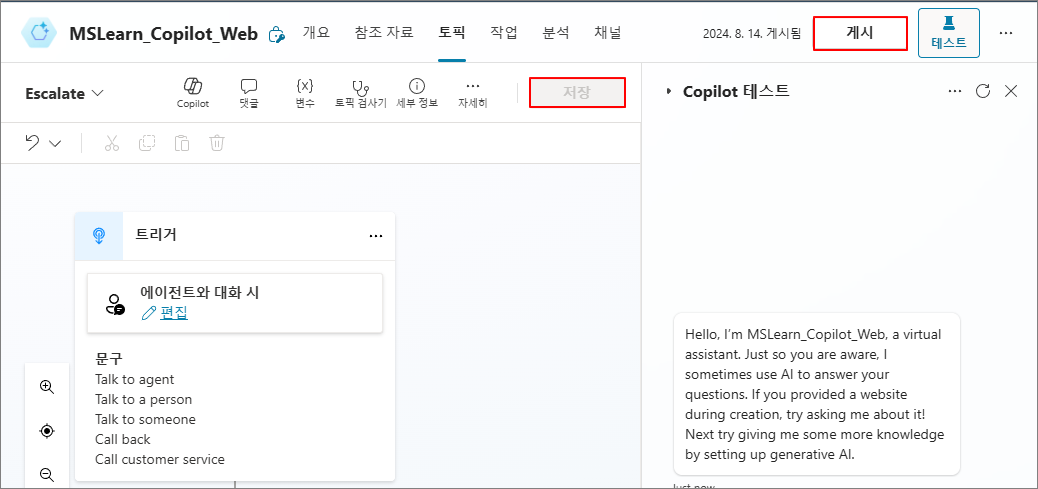Go to the 작업 tab

(504, 32)
